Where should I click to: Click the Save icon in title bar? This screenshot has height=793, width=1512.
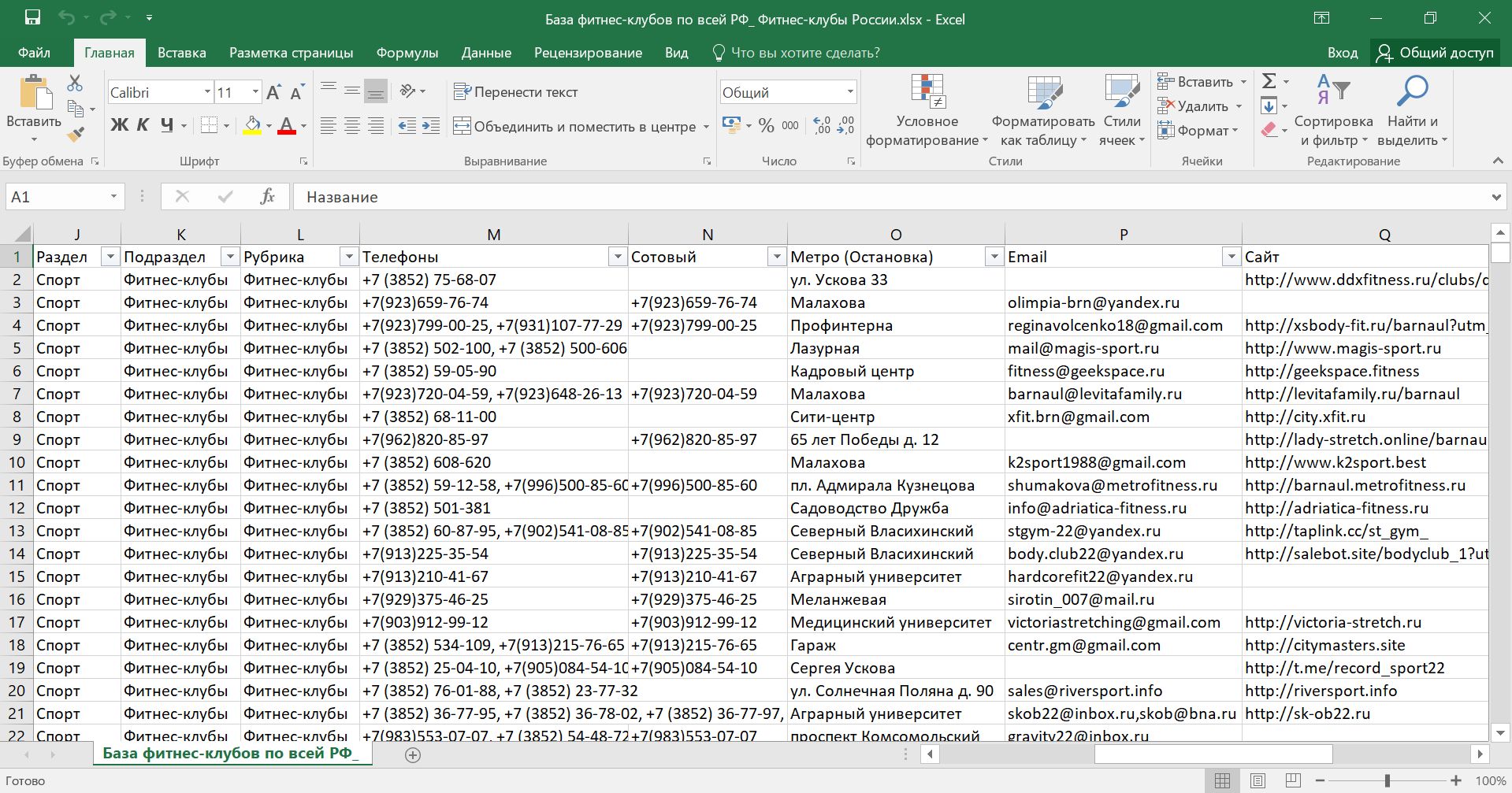tap(32, 18)
